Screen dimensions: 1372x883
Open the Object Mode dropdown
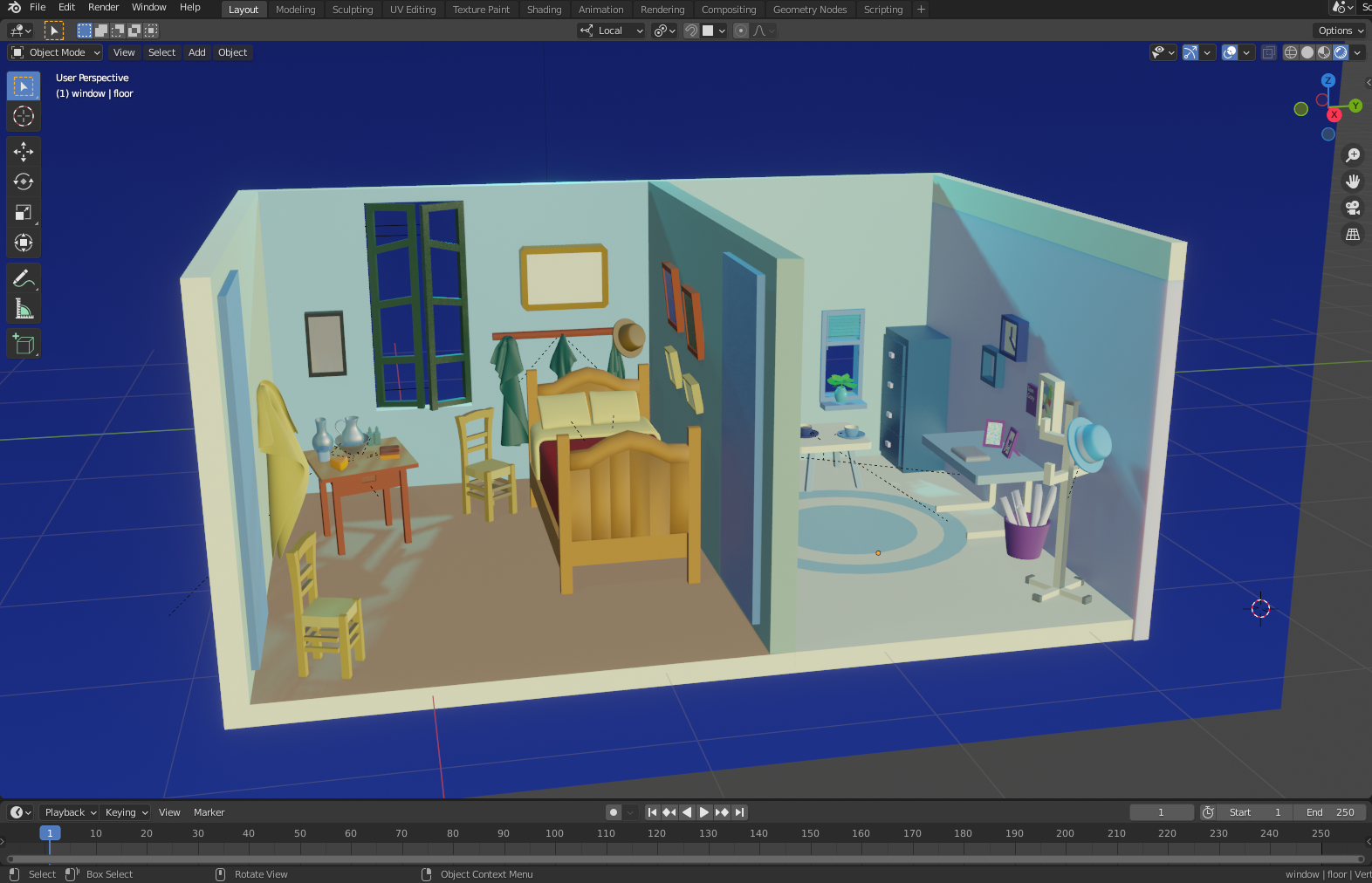pos(56,52)
